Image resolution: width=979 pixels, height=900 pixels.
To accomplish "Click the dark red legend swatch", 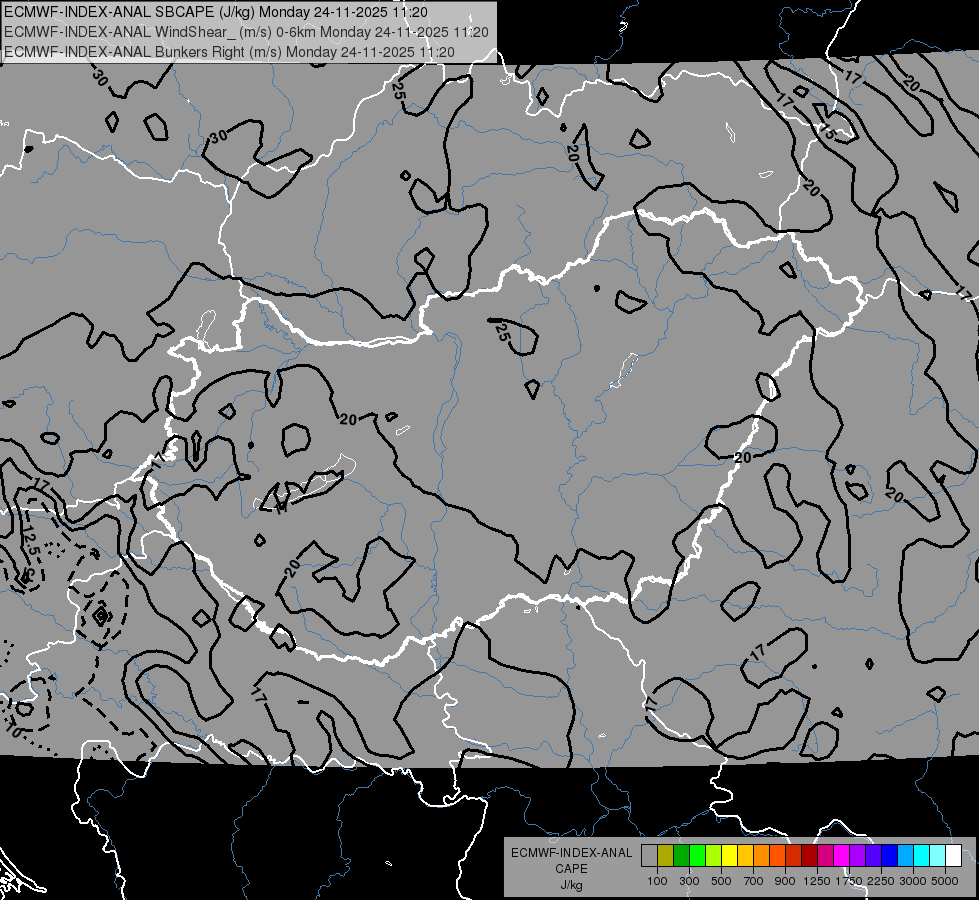I will (x=810, y=856).
